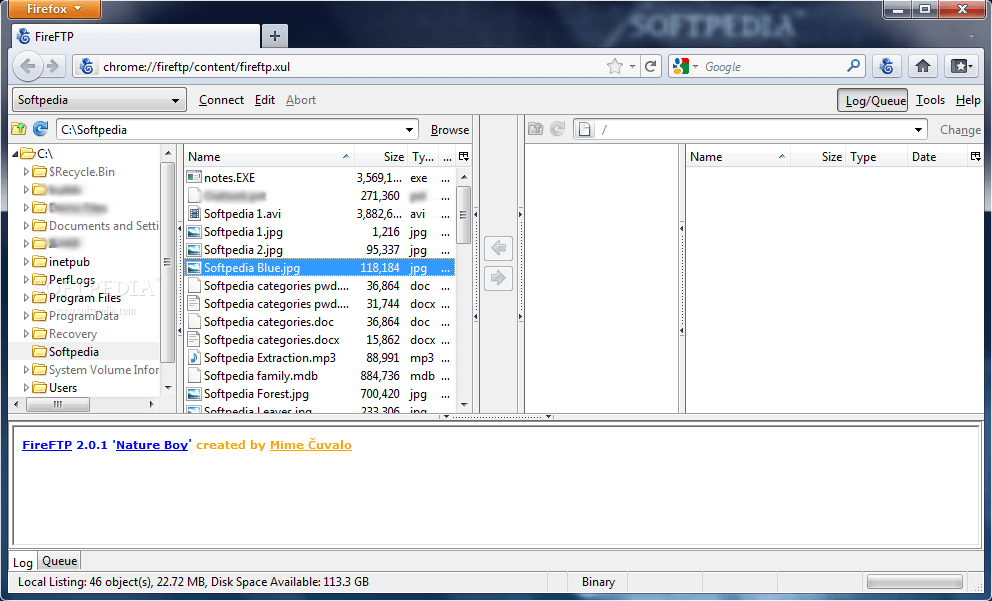Click the Softpedia 1.avi video icon
992x601 pixels.
(x=194, y=214)
